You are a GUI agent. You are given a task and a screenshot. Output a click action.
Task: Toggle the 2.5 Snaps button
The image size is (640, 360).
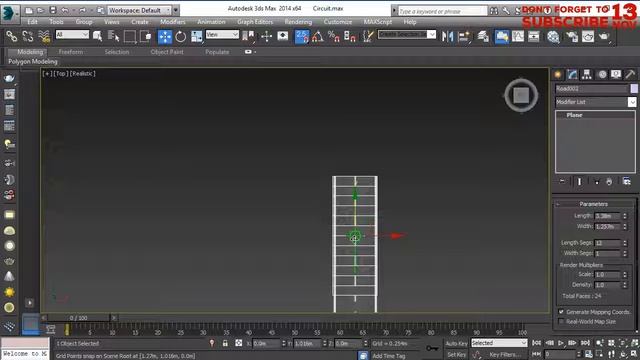(302, 37)
